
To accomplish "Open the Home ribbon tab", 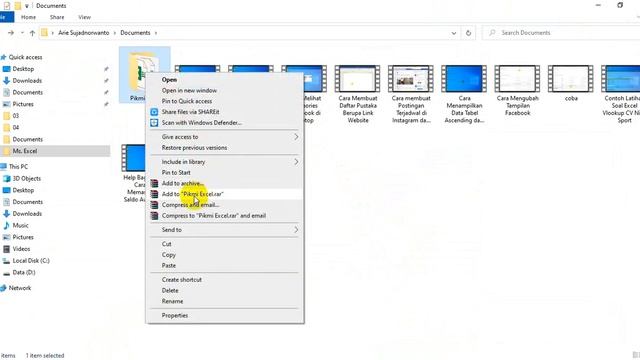I will click(x=28, y=17).
